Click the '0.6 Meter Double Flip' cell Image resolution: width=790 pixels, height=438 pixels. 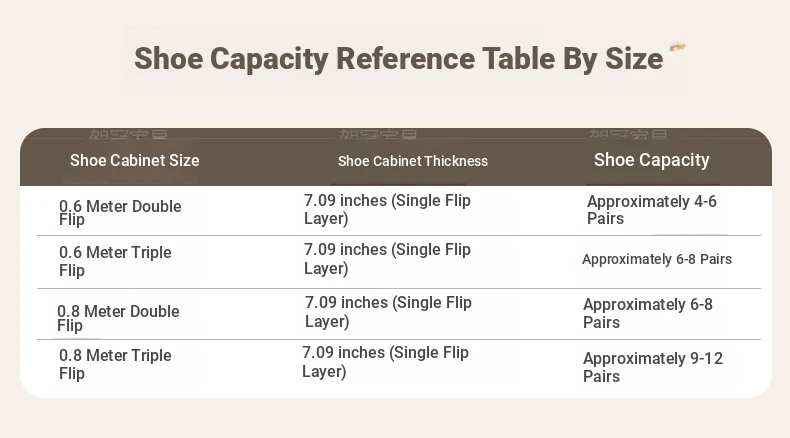click(x=120, y=212)
